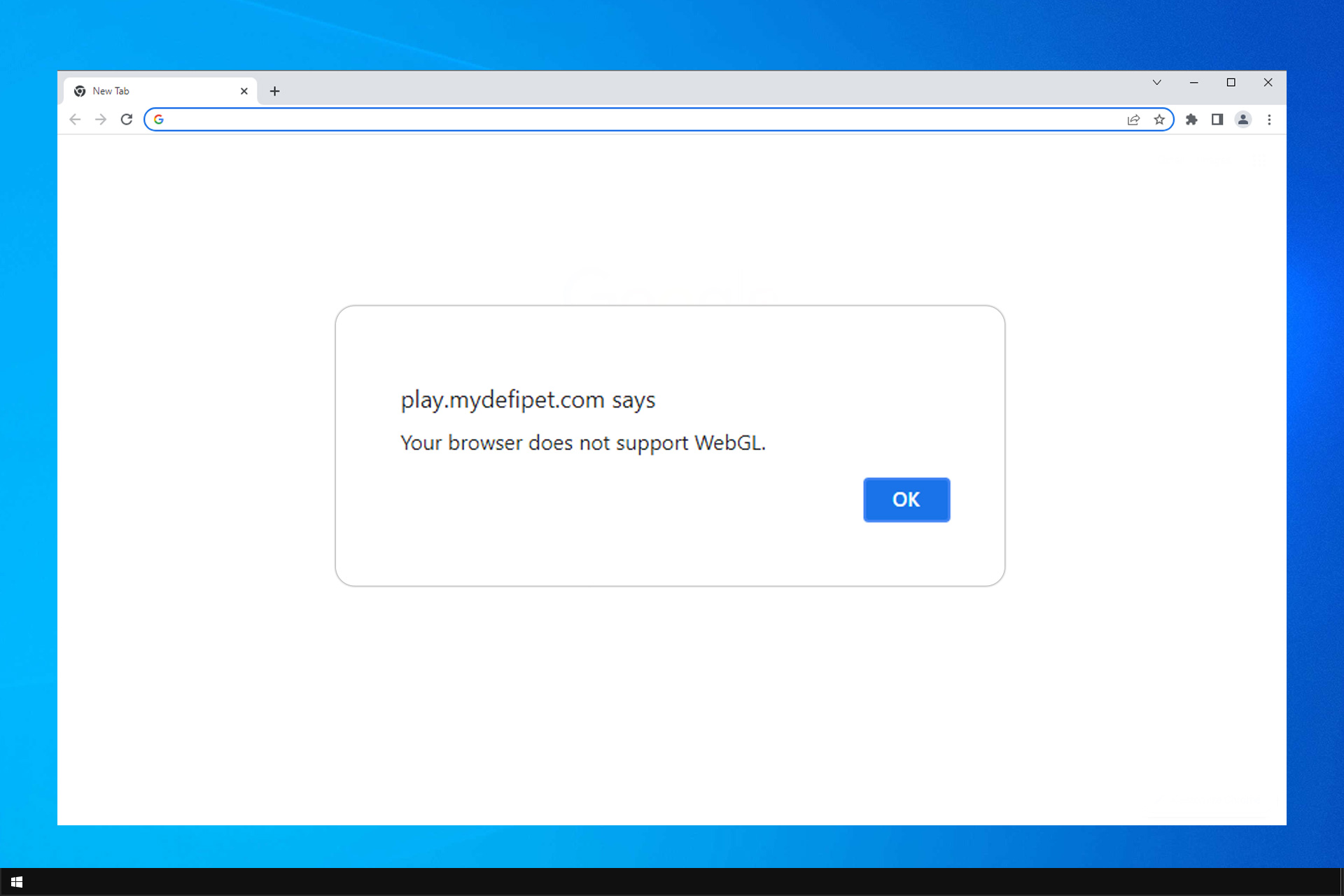Bookmark this tab with the star icon
1344x896 pixels.
(x=1159, y=120)
